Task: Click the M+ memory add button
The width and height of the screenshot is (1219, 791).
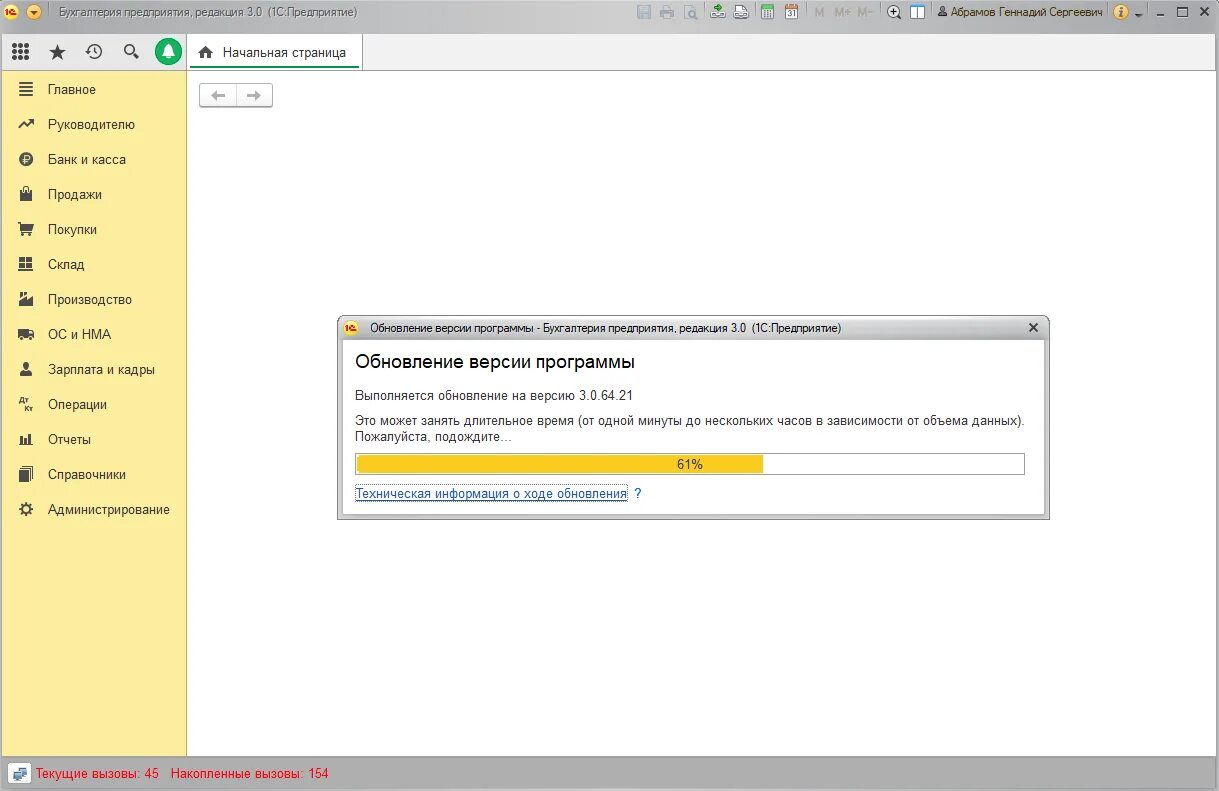Action: tap(842, 12)
